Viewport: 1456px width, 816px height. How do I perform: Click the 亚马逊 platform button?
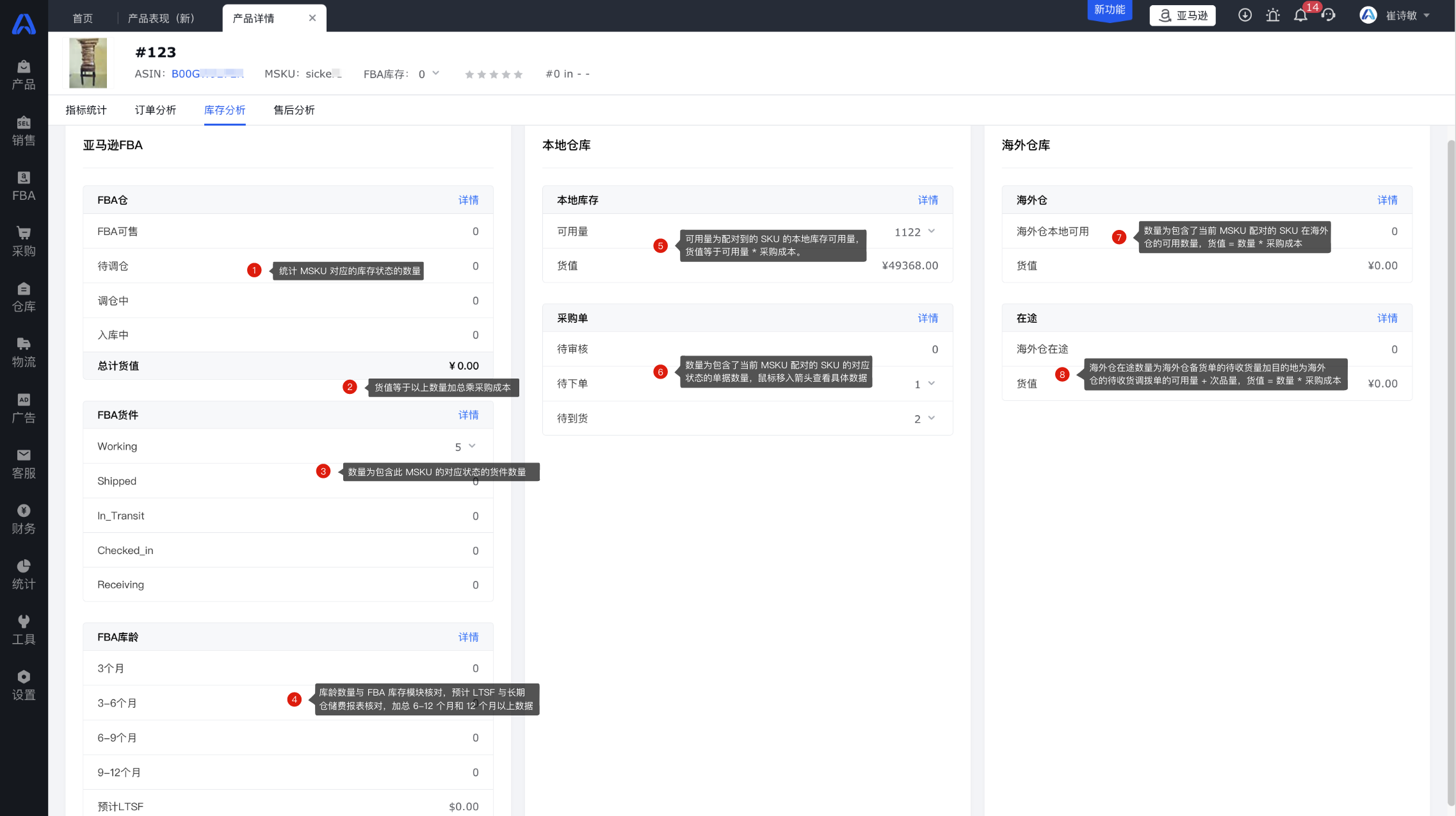[x=1183, y=15]
